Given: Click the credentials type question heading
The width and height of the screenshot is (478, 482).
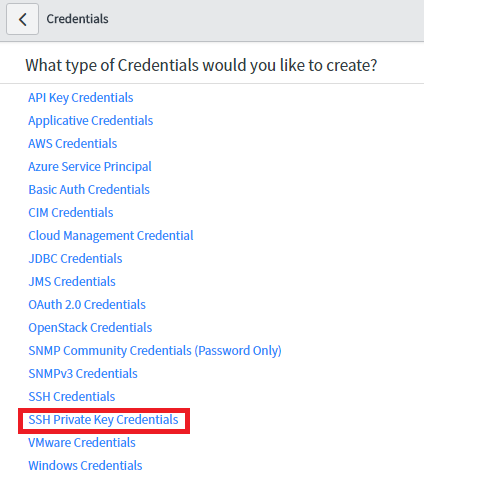Looking at the screenshot, I should pyautogui.click(x=201, y=65).
